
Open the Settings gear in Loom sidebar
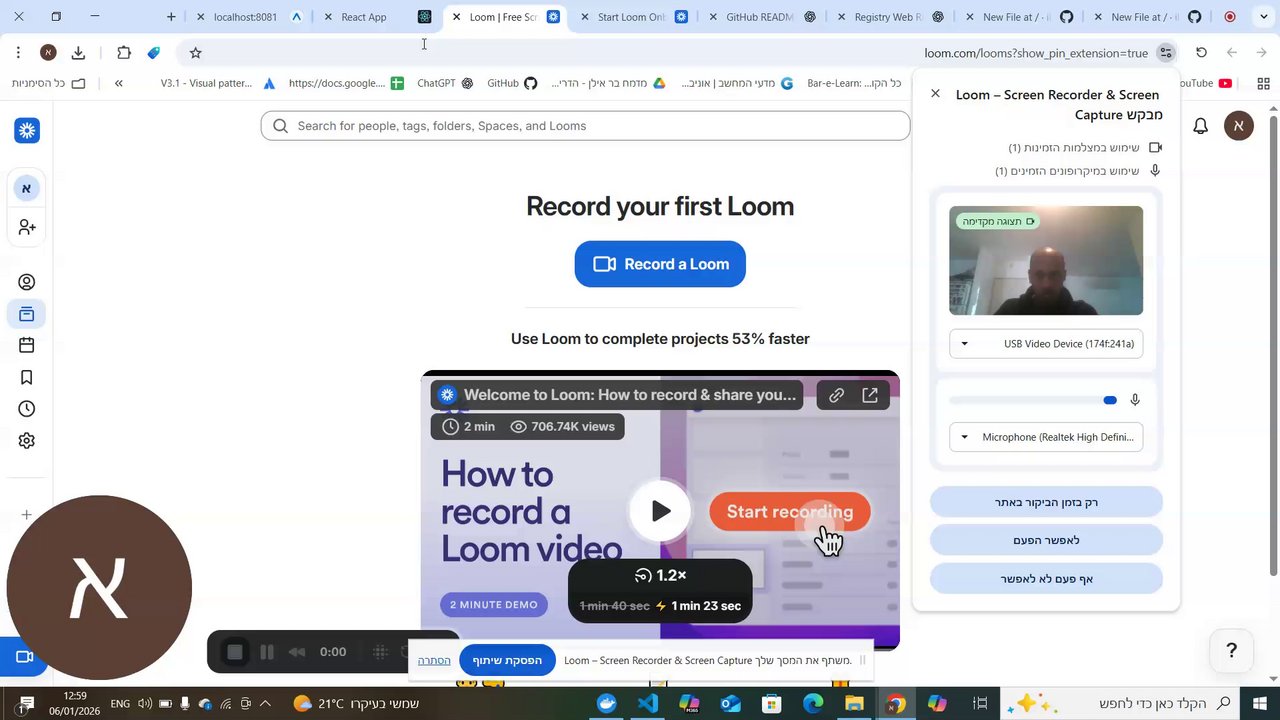pos(27,441)
